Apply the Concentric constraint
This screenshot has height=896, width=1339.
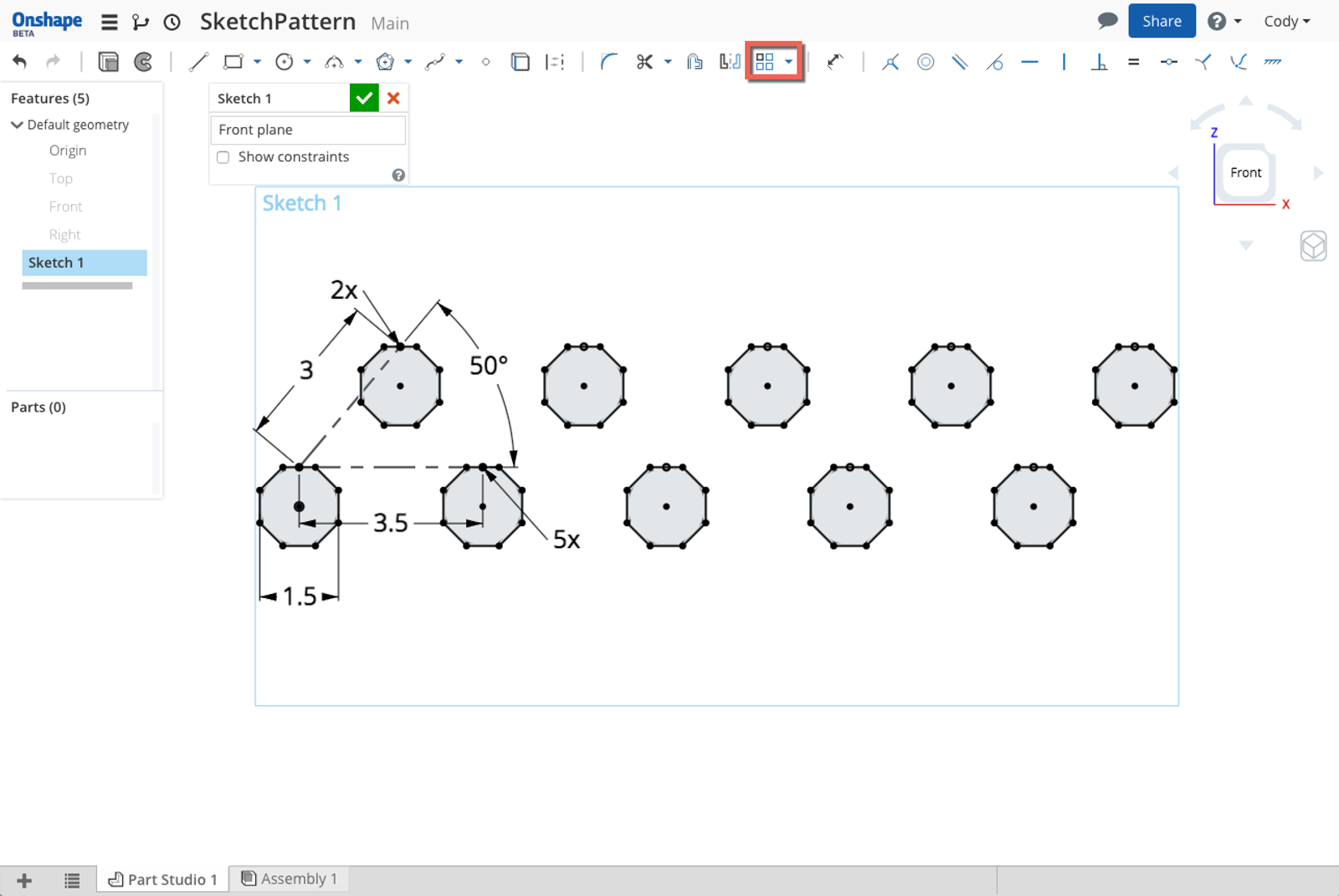925,62
